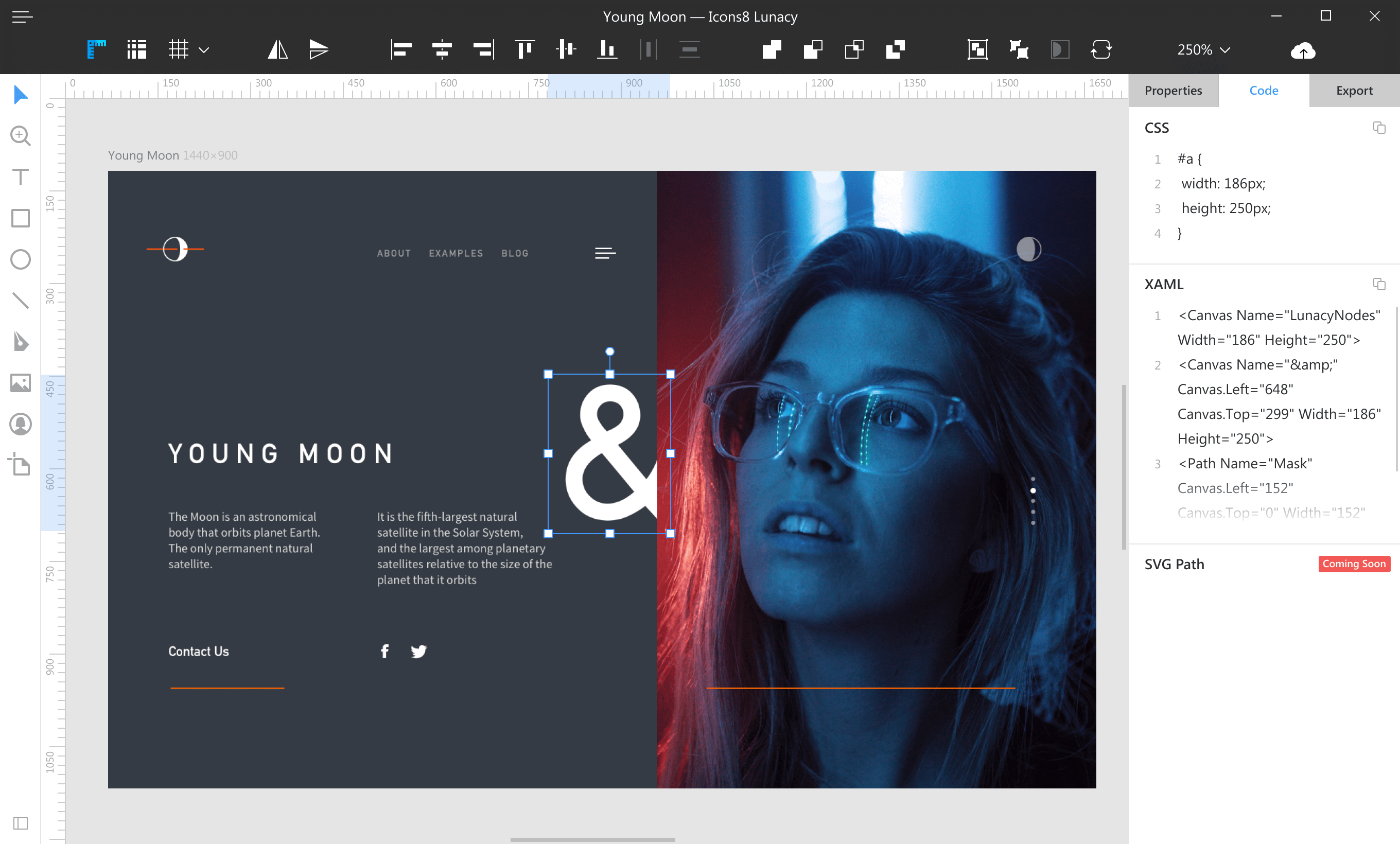Select the Pen tool
Image resolution: width=1400 pixels, height=844 pixels.
pos(21,341)
